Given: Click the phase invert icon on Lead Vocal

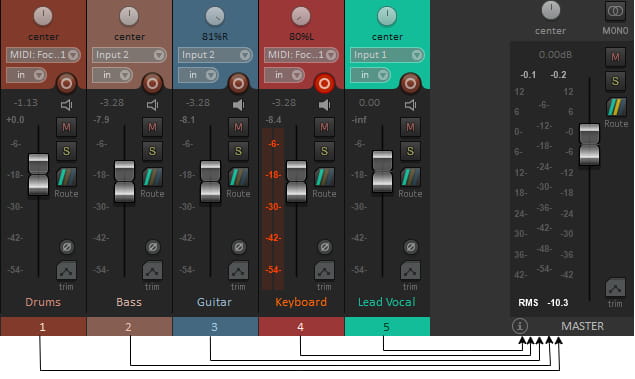Looking at the screenshot, I should tap(410, 247).
